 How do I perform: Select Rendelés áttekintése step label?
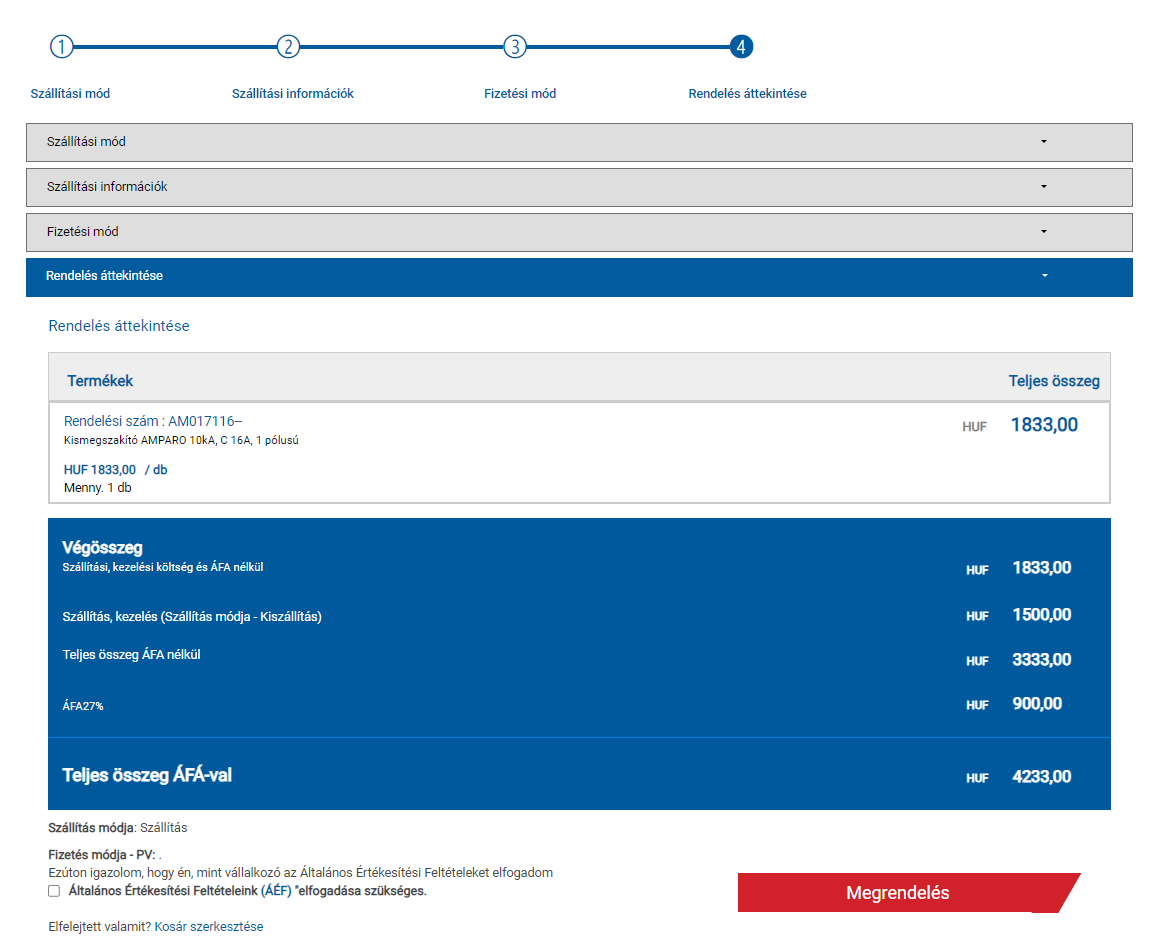(747, 94)
